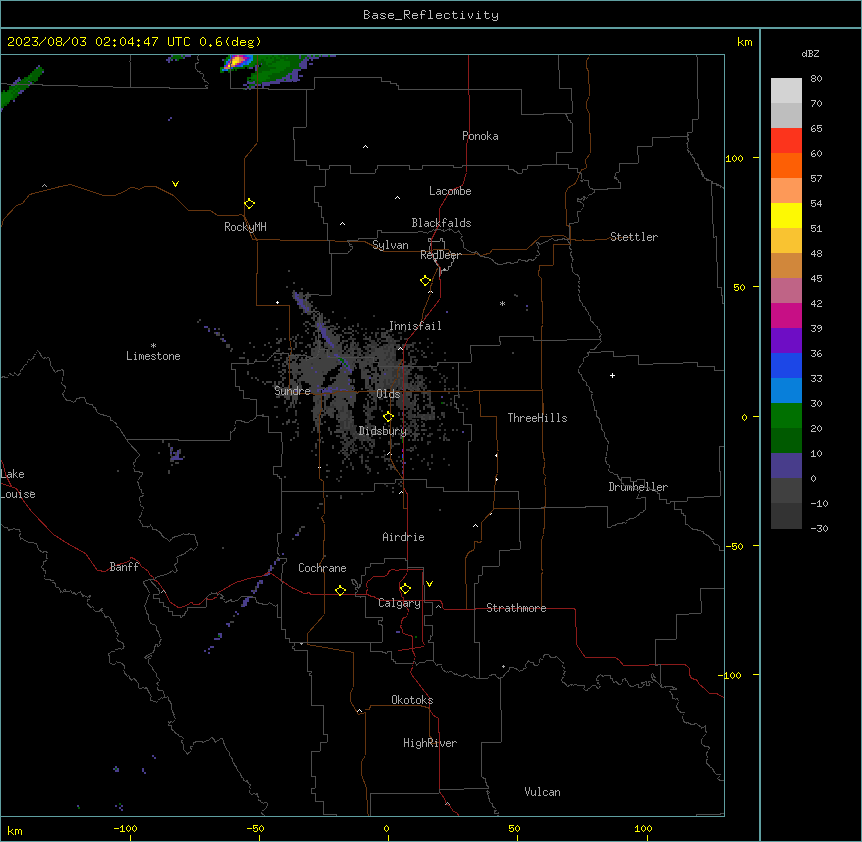Click the -50 tick on the right axis
862x842 pixels.
click(x=734, y=546)
